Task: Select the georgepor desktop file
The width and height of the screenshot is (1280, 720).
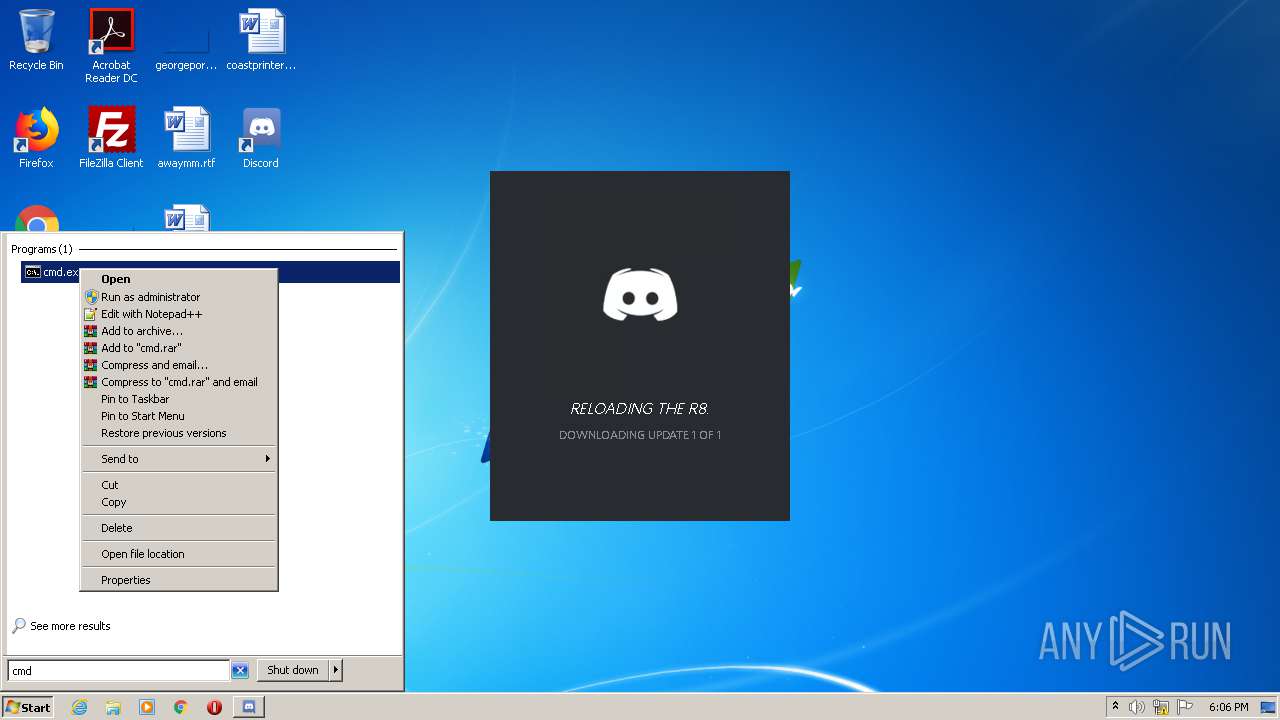Action: (x=186, y=40)
